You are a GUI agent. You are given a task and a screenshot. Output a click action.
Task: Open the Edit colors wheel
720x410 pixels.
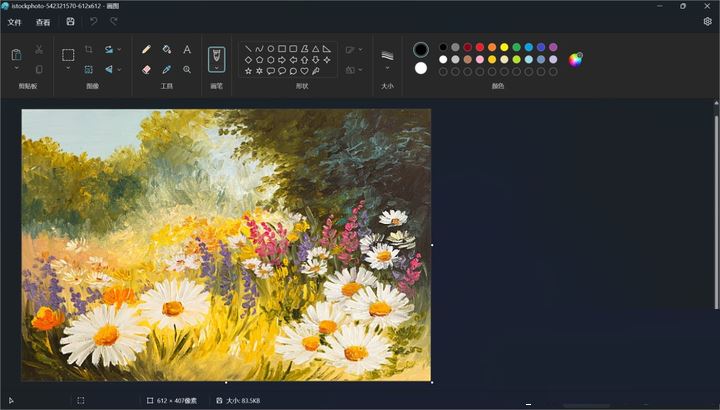(x=575, y=59)
